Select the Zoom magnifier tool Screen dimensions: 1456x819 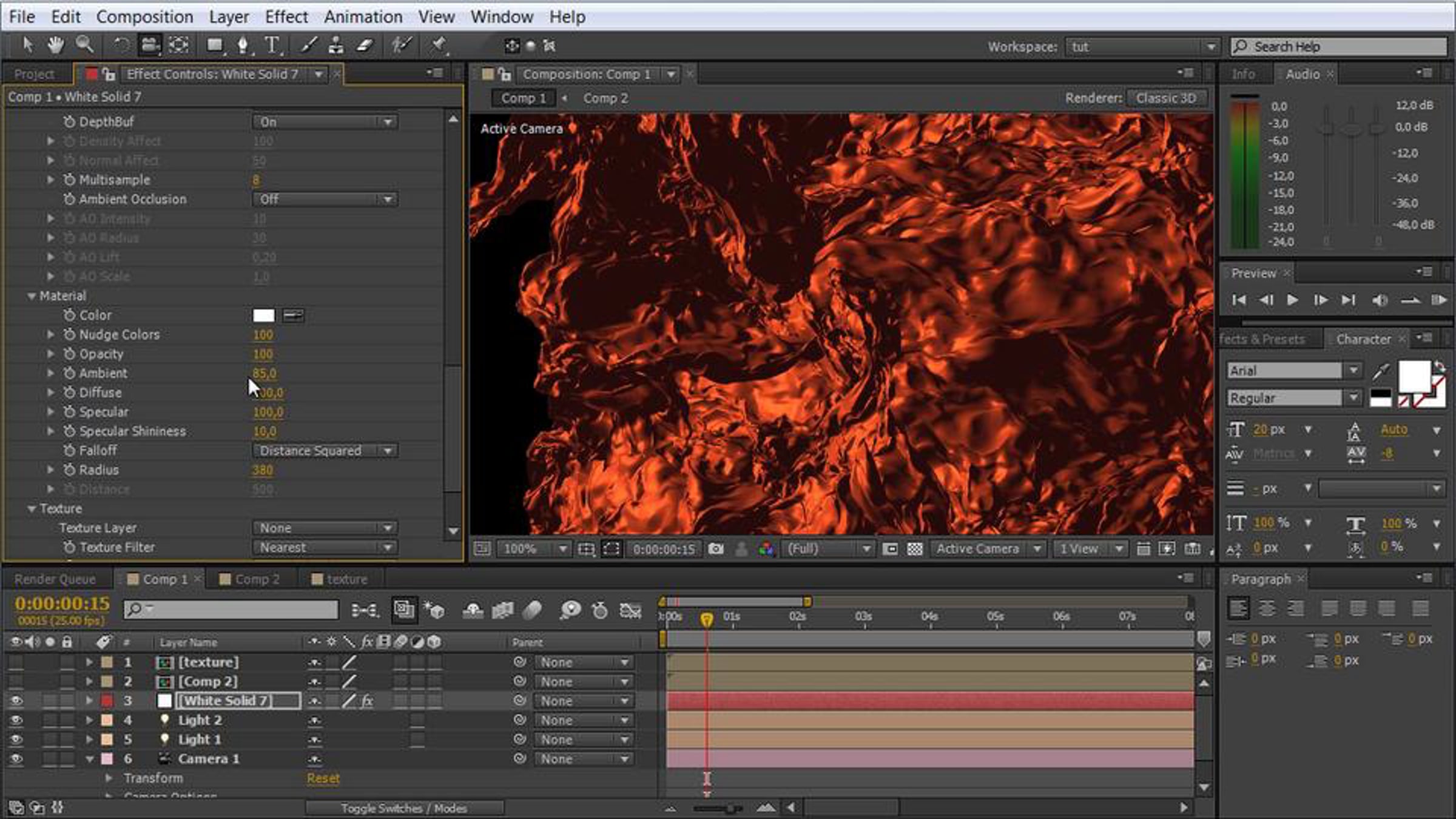pyautogui.click(x=84, y=45)
